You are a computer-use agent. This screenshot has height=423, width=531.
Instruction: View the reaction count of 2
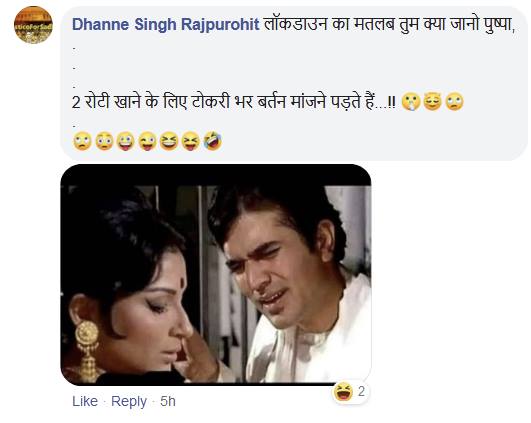(x=361, y=392)
